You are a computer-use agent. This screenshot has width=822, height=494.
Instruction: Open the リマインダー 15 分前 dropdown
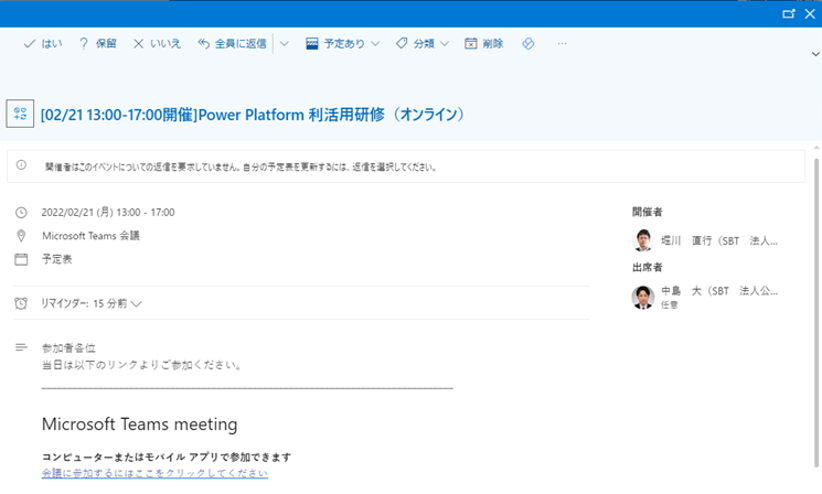(x=91, y=304)
